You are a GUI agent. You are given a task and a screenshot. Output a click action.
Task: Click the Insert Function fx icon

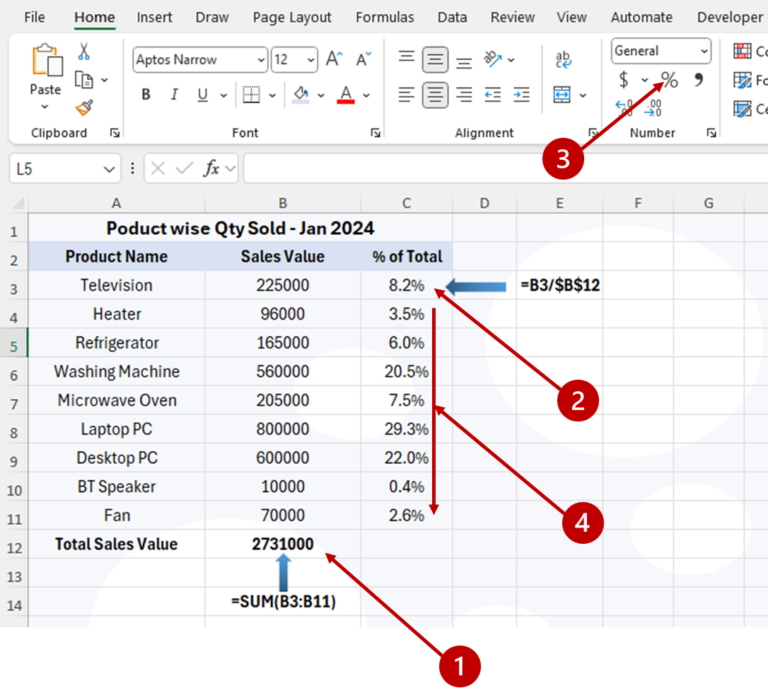pyautogui.click(x=212, y=169)
